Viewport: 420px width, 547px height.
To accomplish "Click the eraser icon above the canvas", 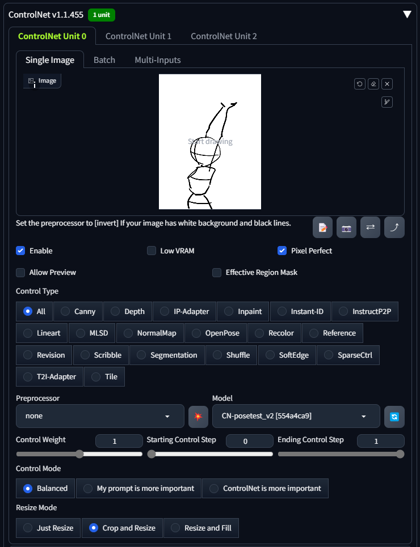I will [373, 84].
